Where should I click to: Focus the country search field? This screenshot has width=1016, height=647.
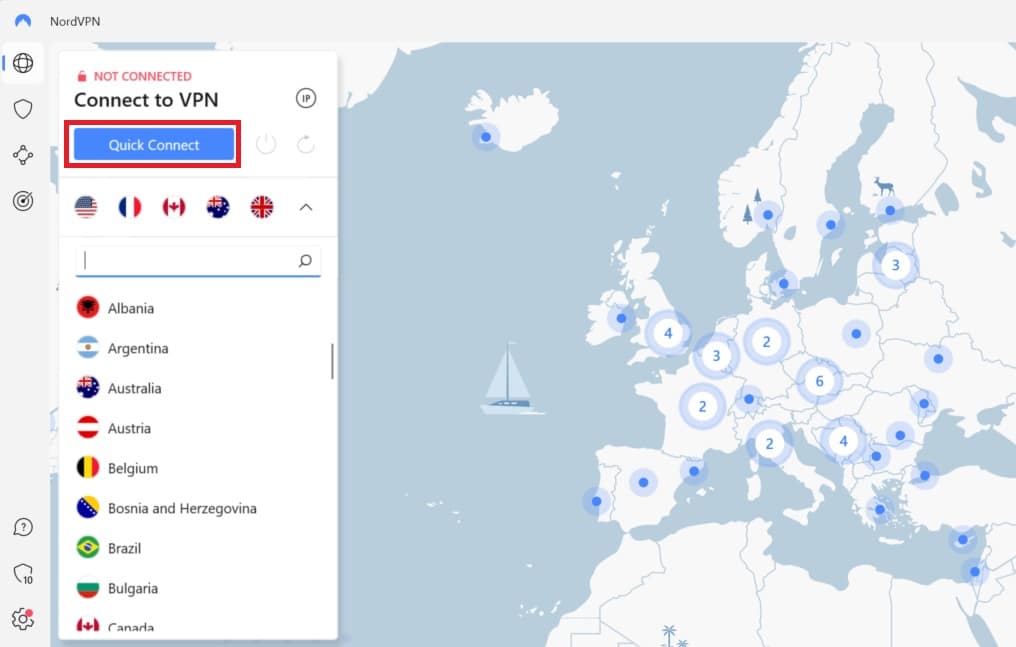click(x=198, y=261)
